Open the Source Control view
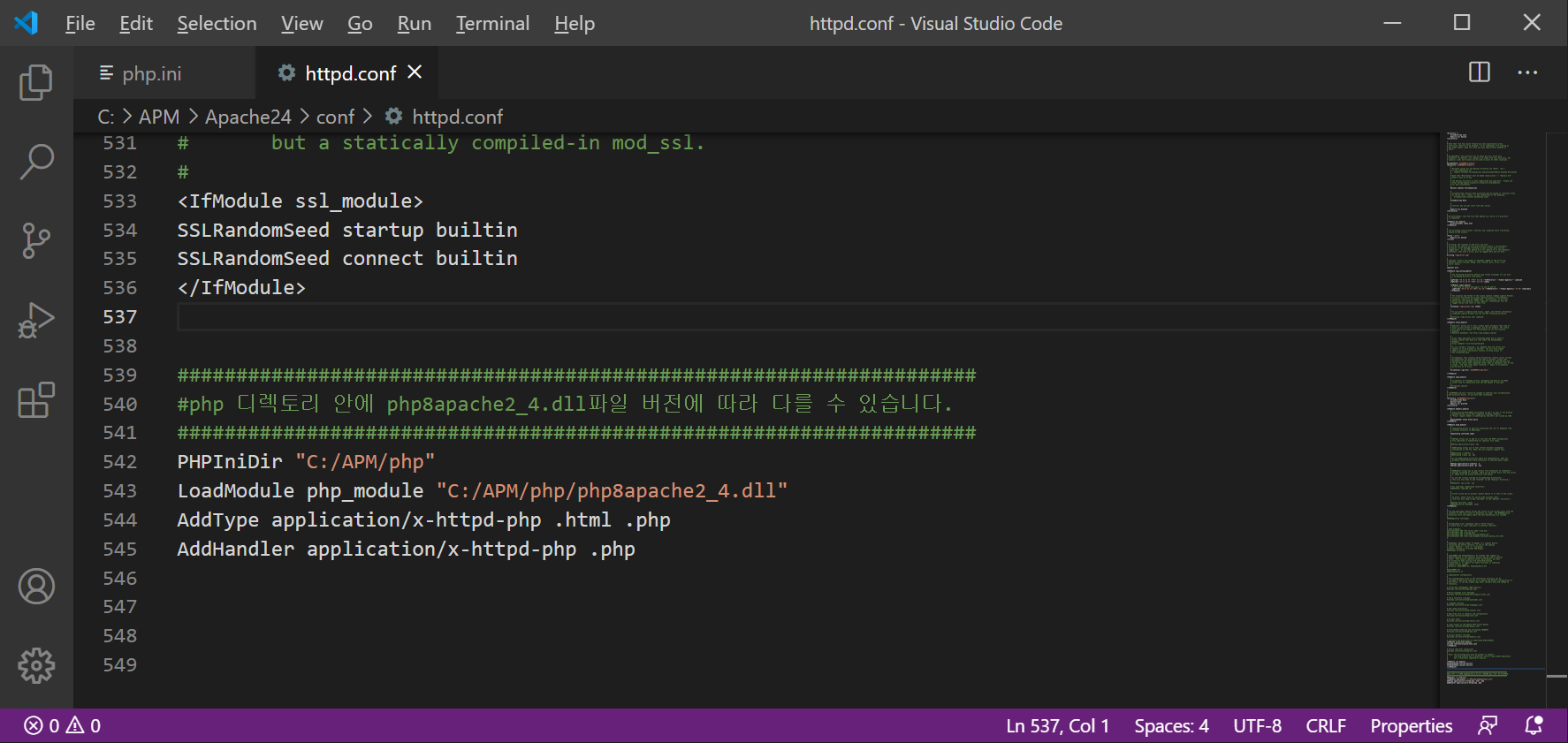 tap(36, 240)
